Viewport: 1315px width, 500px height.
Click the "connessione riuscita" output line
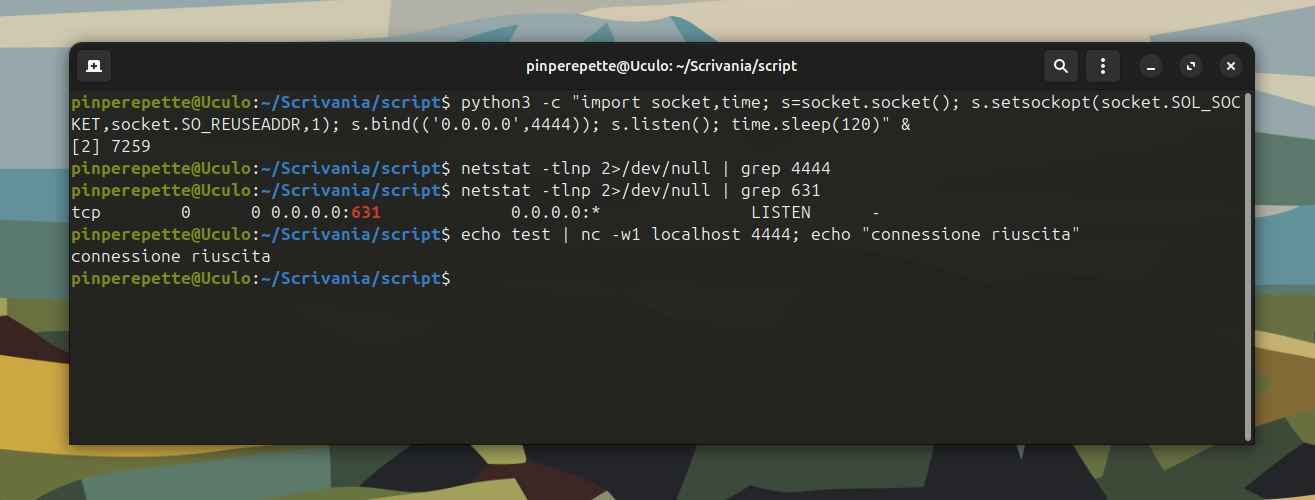coord(171,257)
